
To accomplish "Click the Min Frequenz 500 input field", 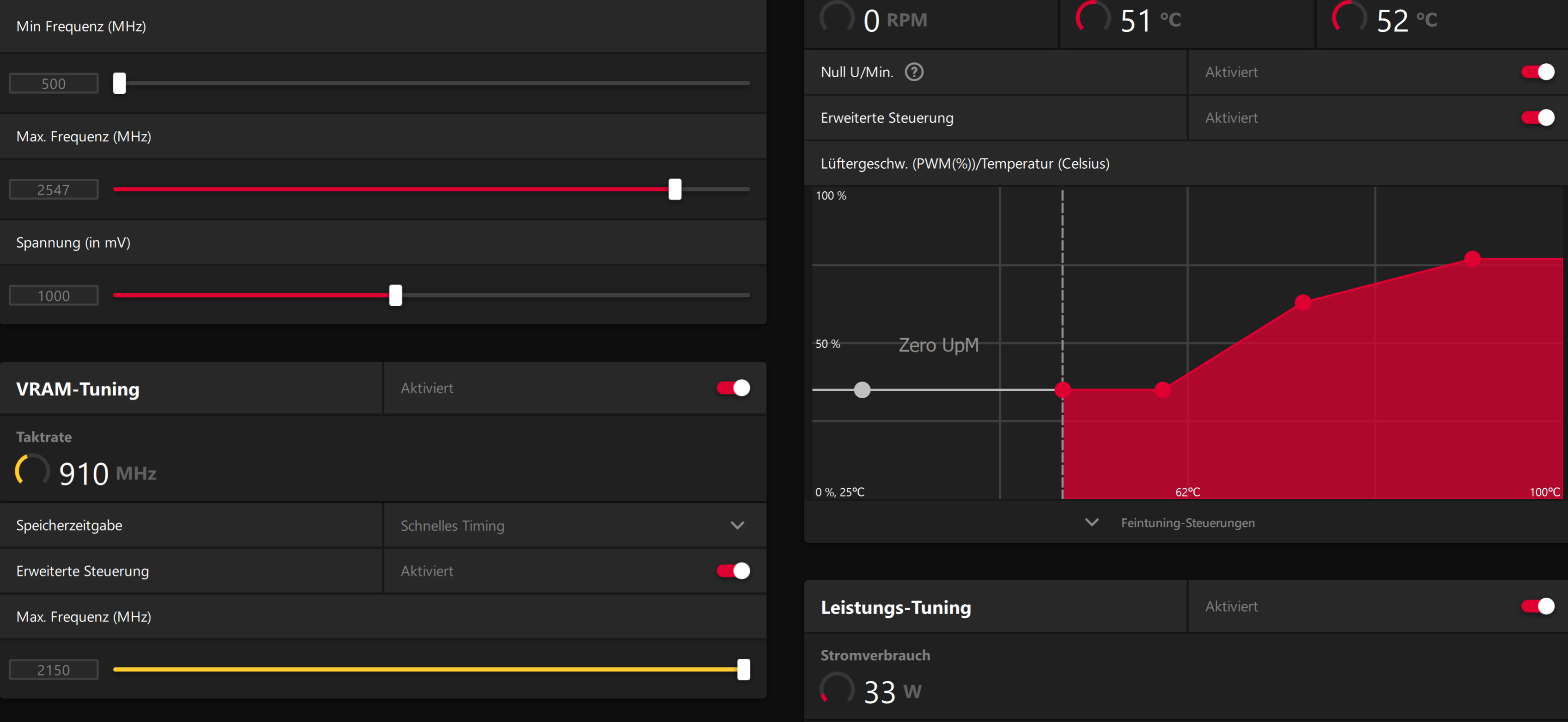I will pyautogui.click(x=54, y=84).
